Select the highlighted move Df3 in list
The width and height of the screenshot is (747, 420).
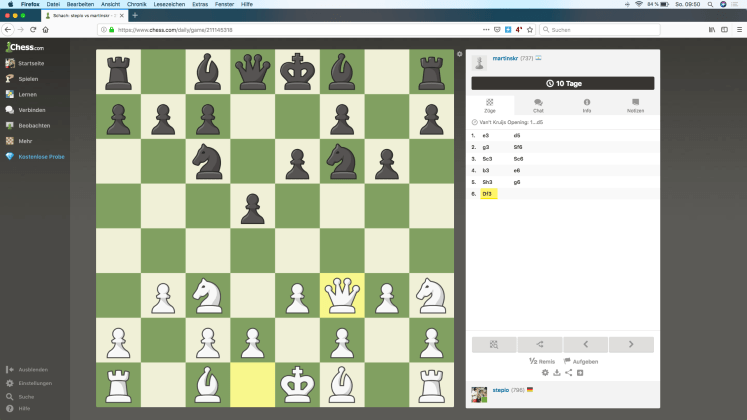(x=487, y=193)
